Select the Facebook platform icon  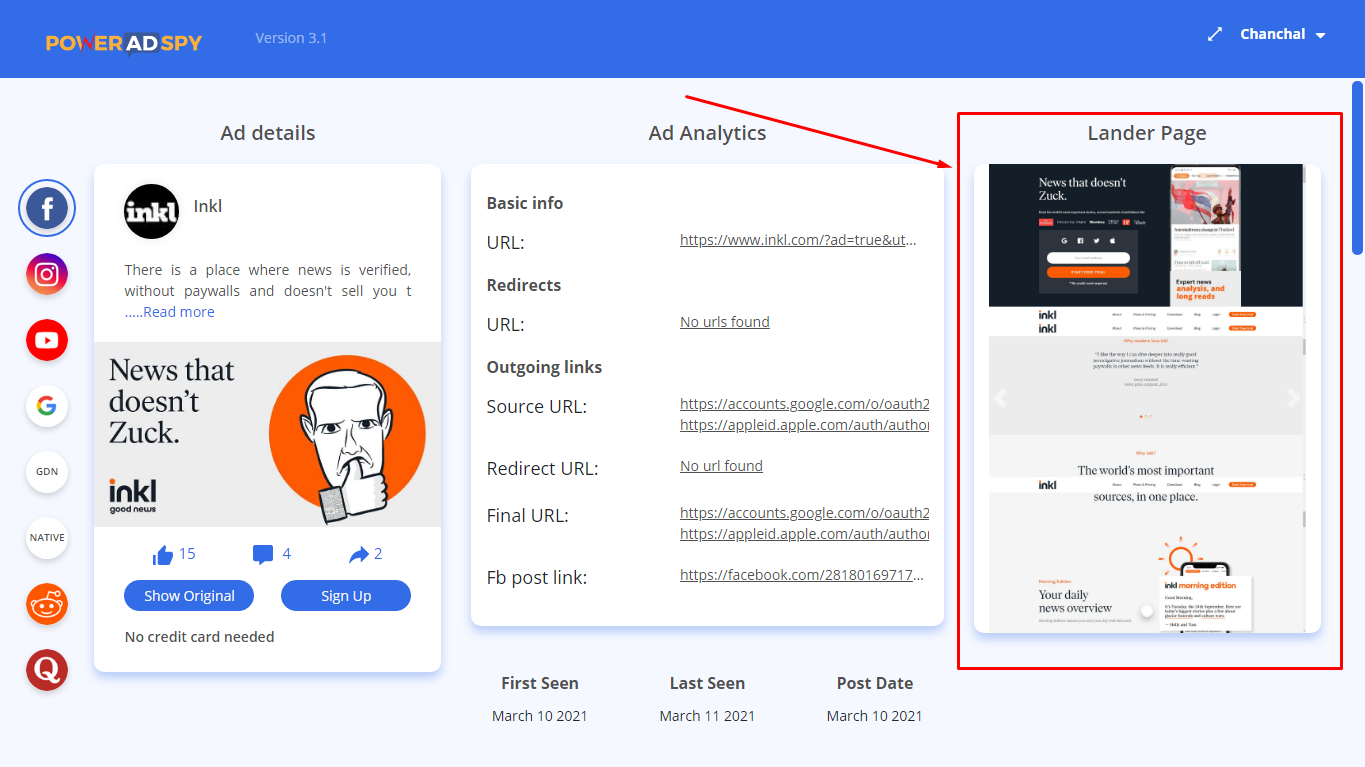point(47,208)
